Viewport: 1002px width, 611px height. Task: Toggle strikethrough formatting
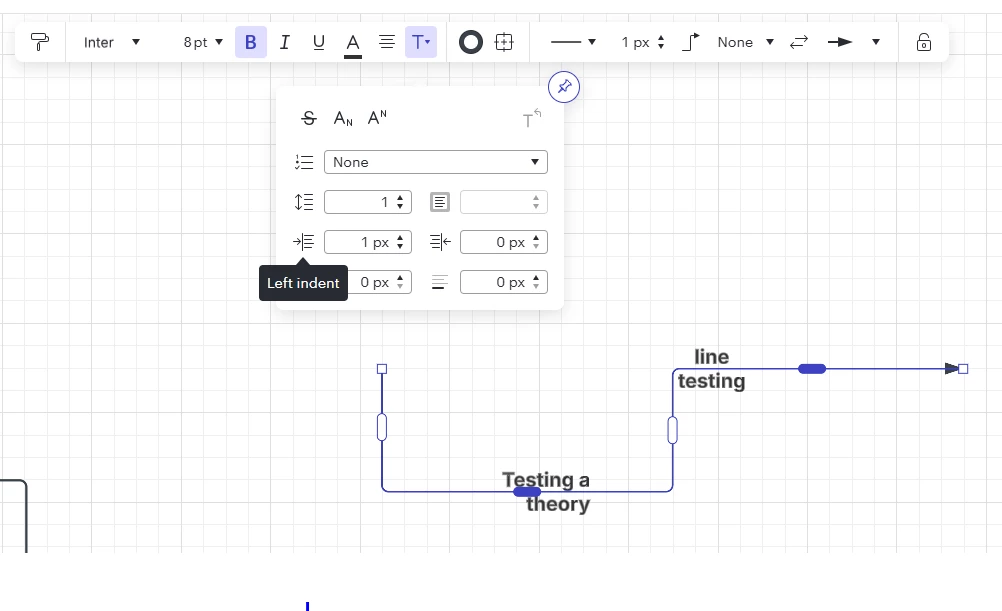[x=309, y=118]
